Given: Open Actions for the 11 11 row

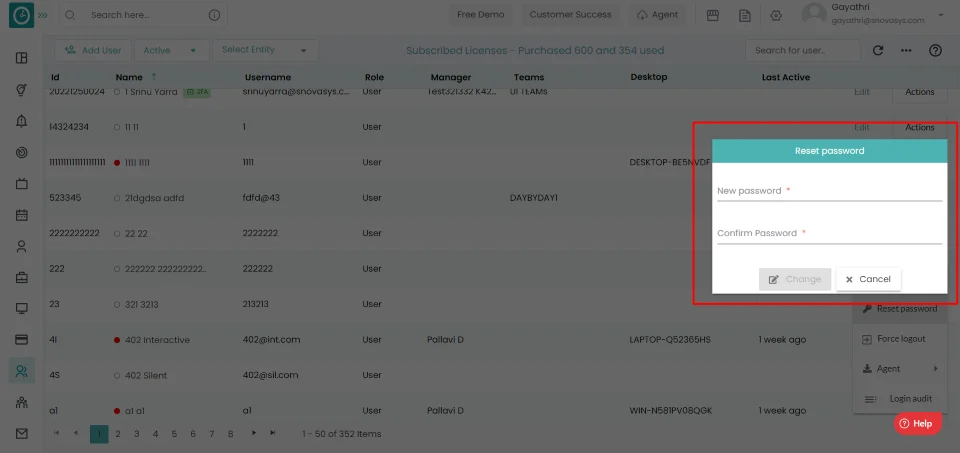Looking at the screenshot, I should [920, 127].
